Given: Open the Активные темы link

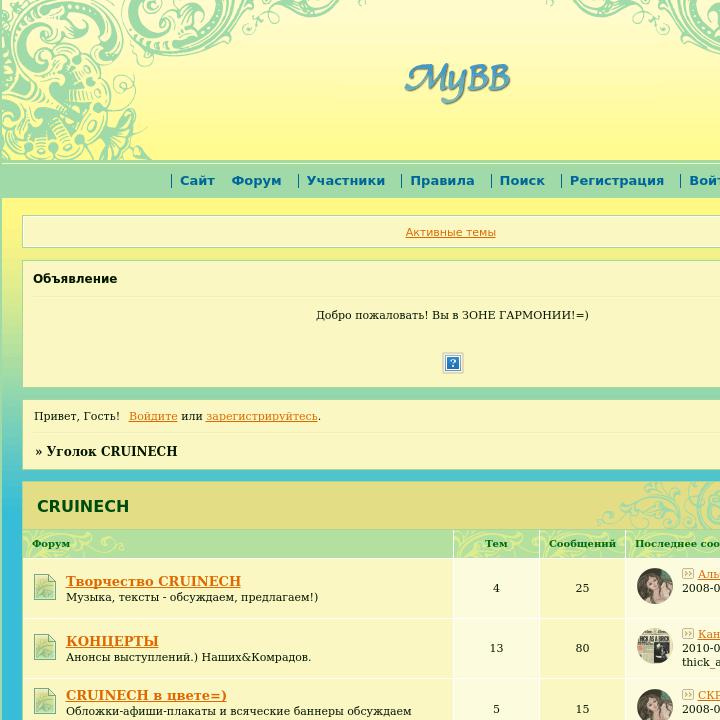Looking at the screenshot, I should 450,232.
